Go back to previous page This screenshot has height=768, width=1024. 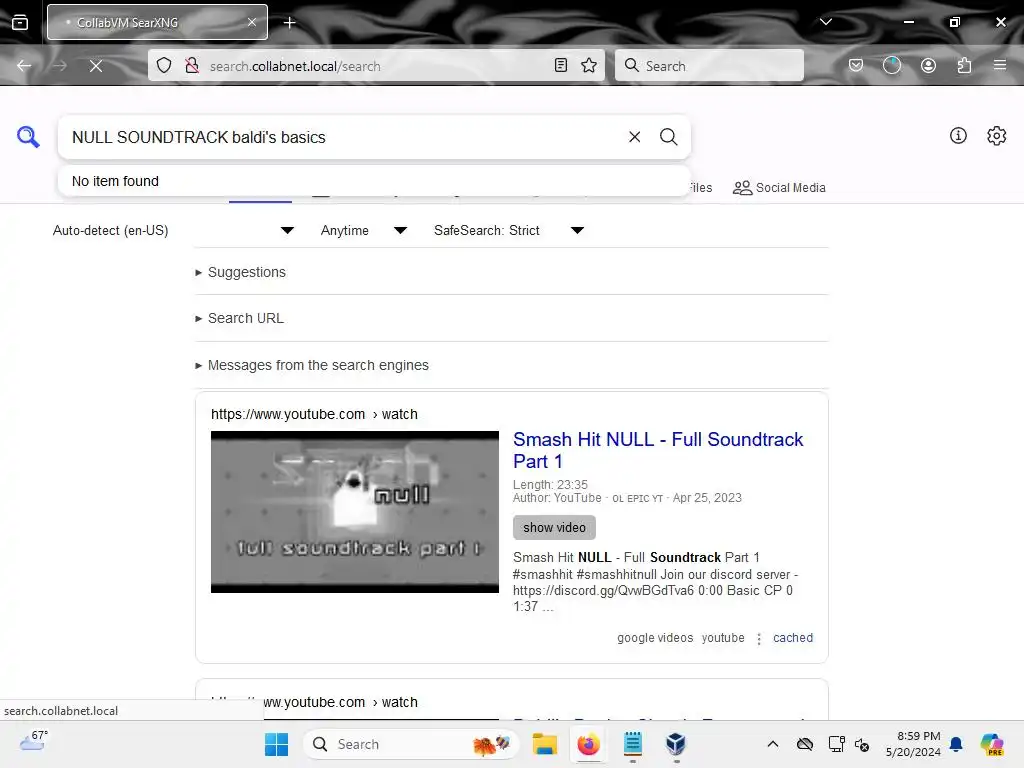[x=24, y=66]
